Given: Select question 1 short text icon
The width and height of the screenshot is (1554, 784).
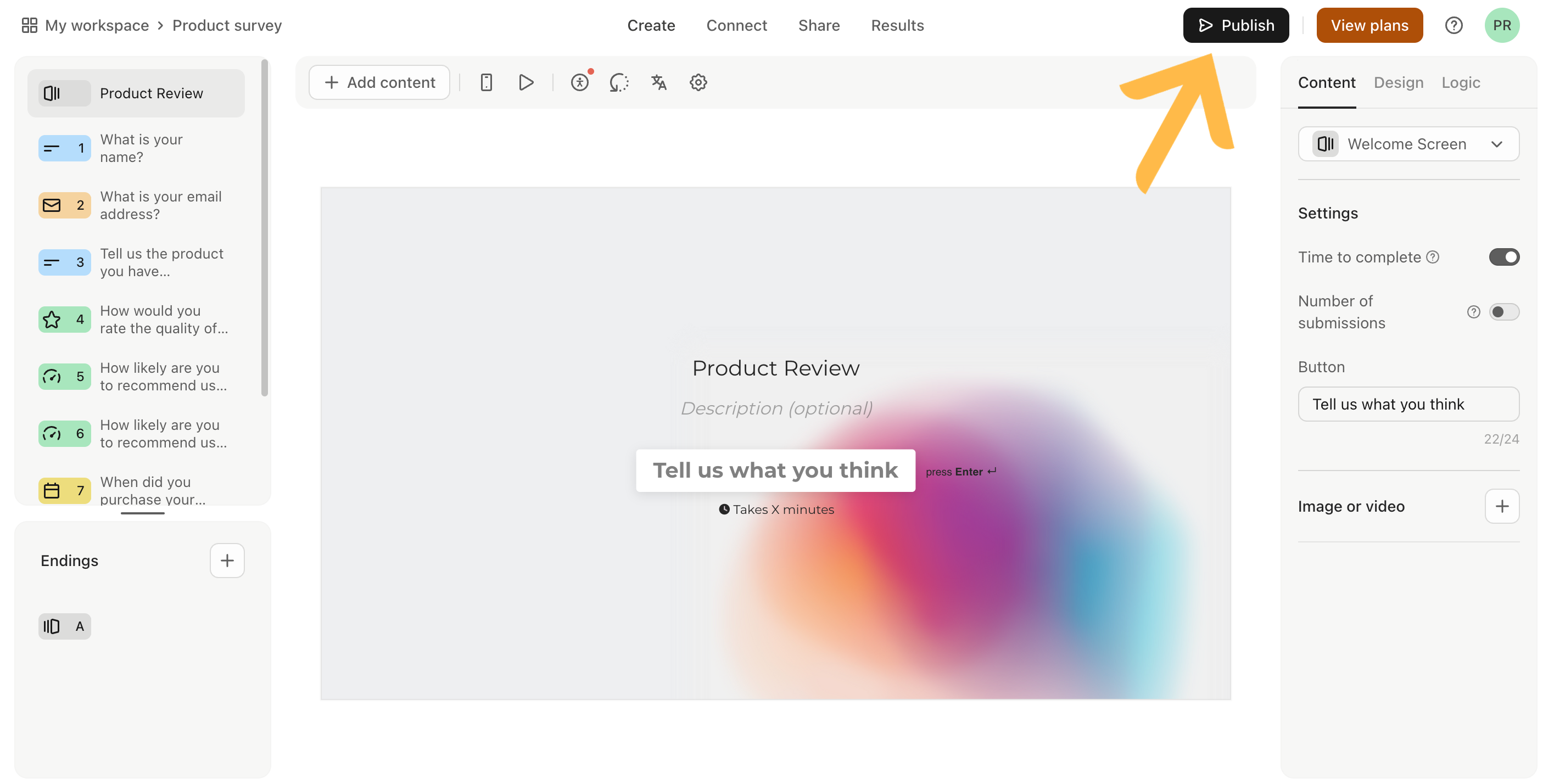Looking at the screenshot, I should [65, 148].
